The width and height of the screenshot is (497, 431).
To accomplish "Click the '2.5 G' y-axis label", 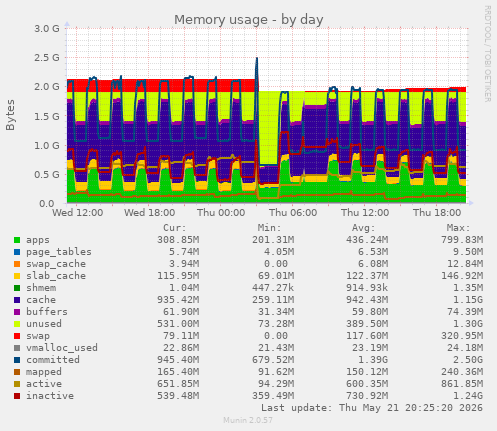I will [47, 58].
